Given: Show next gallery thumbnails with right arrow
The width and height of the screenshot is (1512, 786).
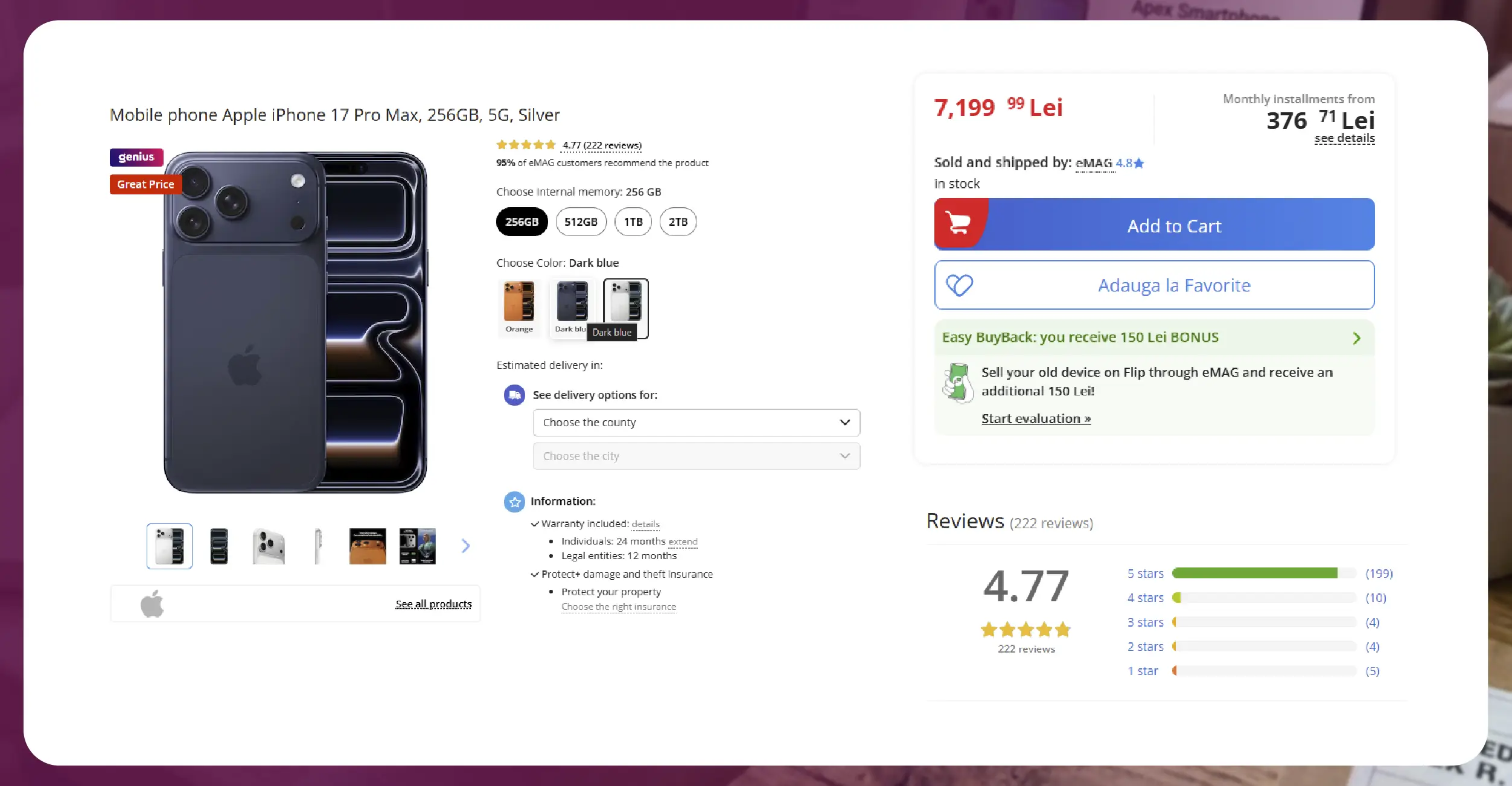Looking at the screenshot, I should tap(465, 546).
